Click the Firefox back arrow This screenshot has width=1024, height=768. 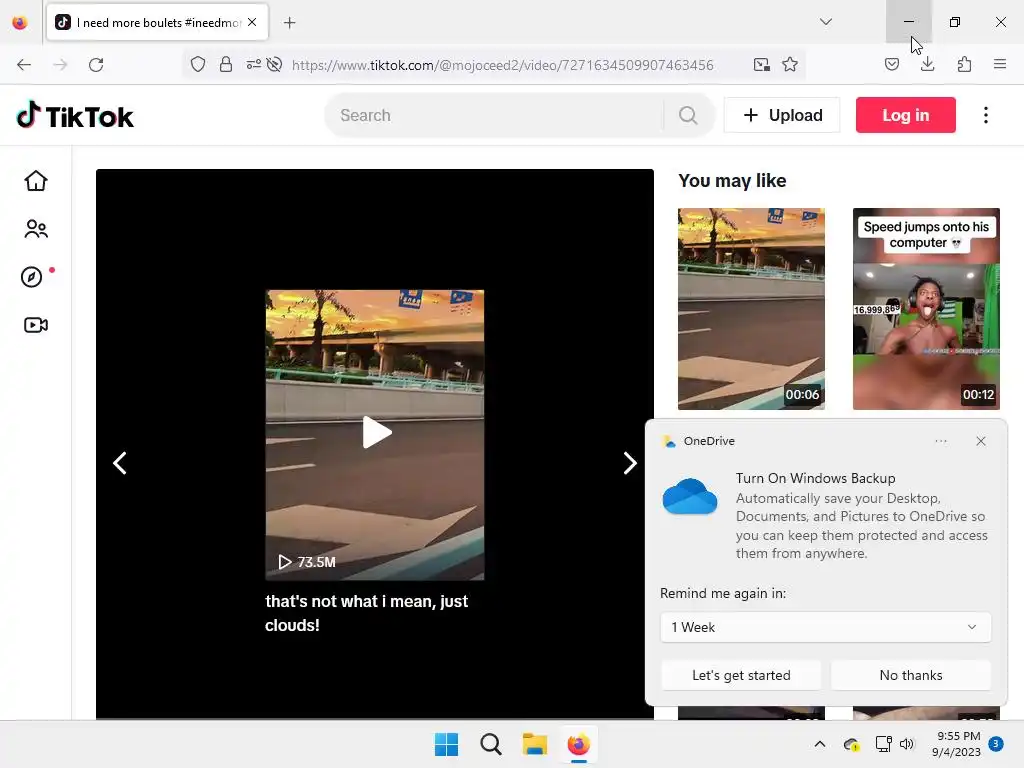click(24, 65)
